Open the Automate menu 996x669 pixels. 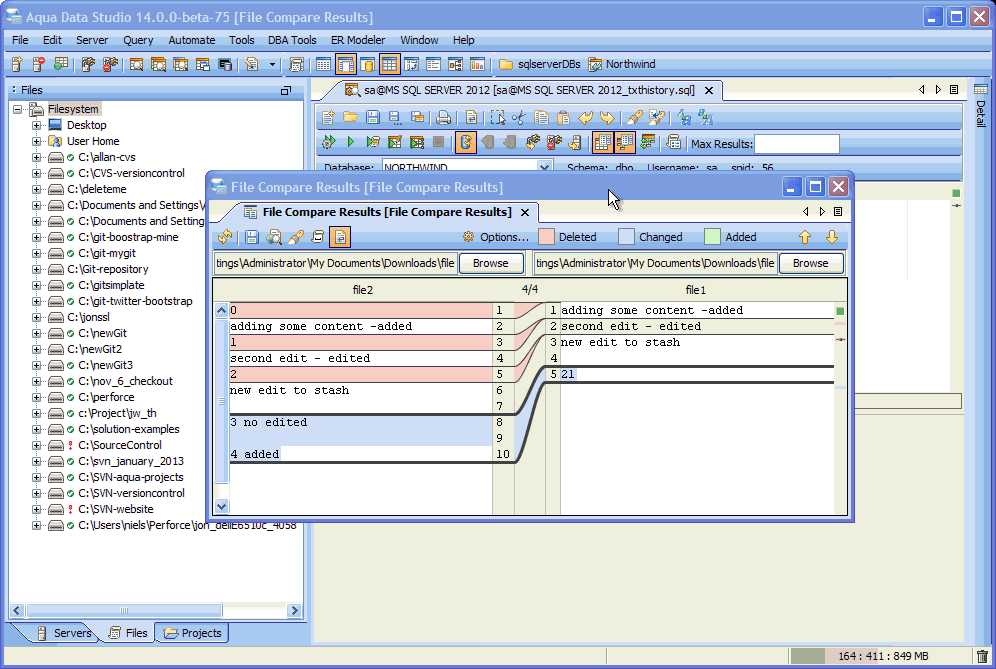point(191,40)
